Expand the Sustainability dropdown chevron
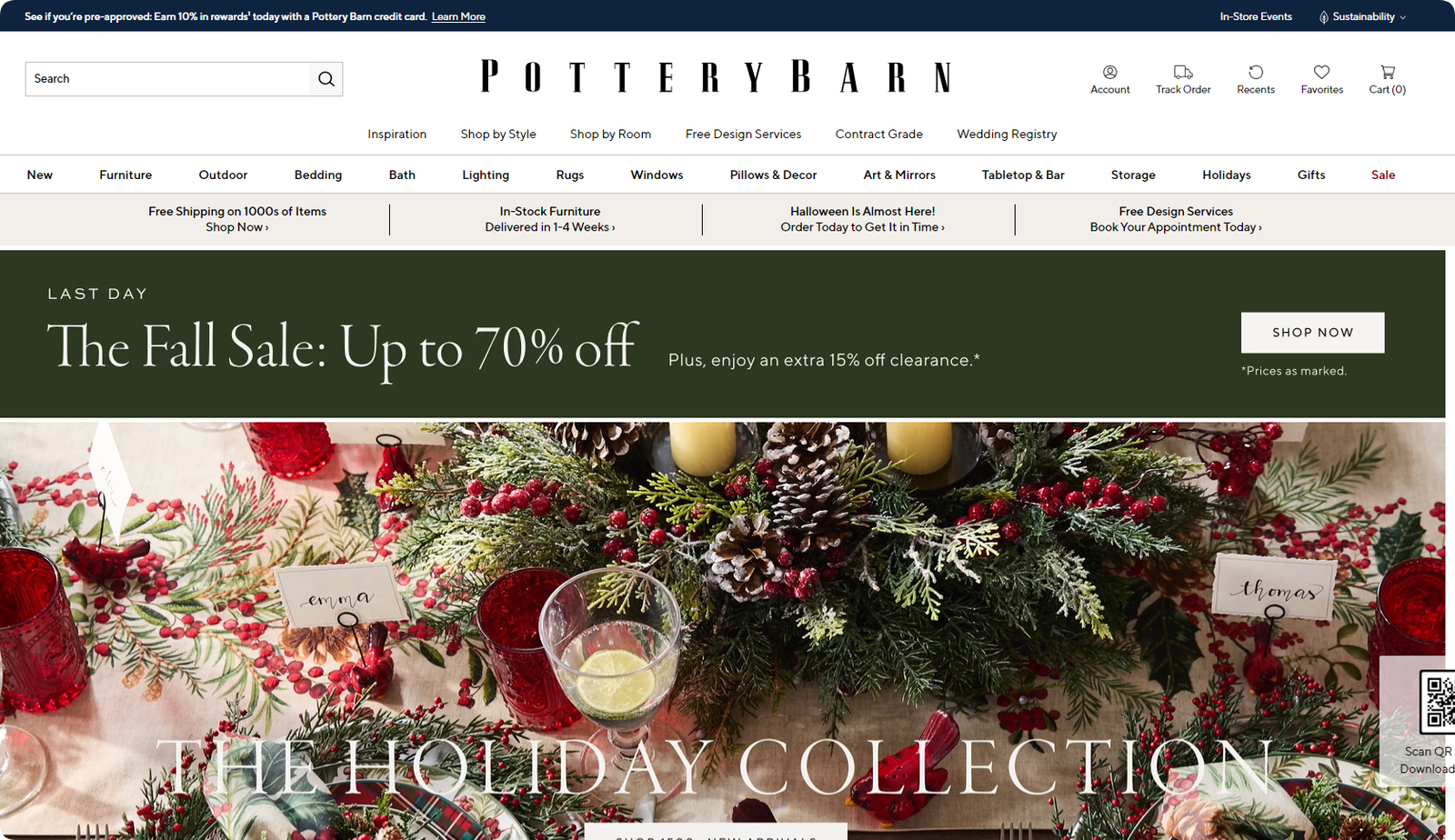Screen dimensions: 1455x840 click(1402, 17)
